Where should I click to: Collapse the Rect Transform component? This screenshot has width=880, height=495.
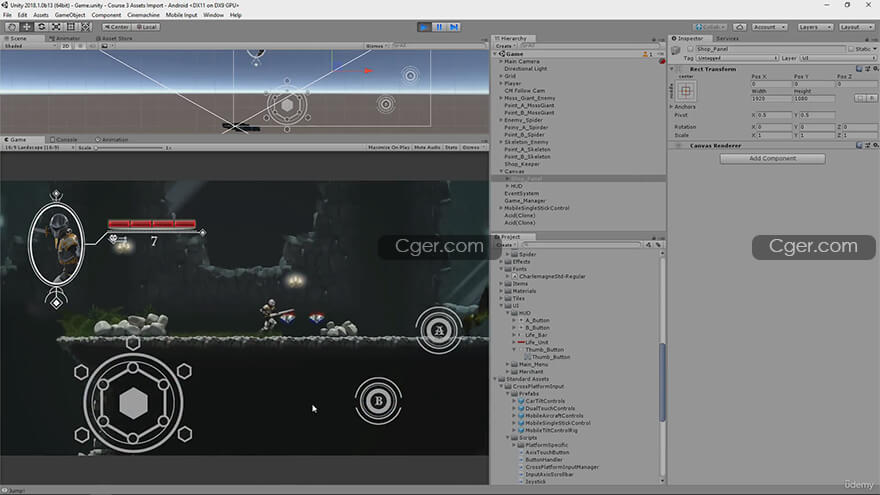(672, 69)
